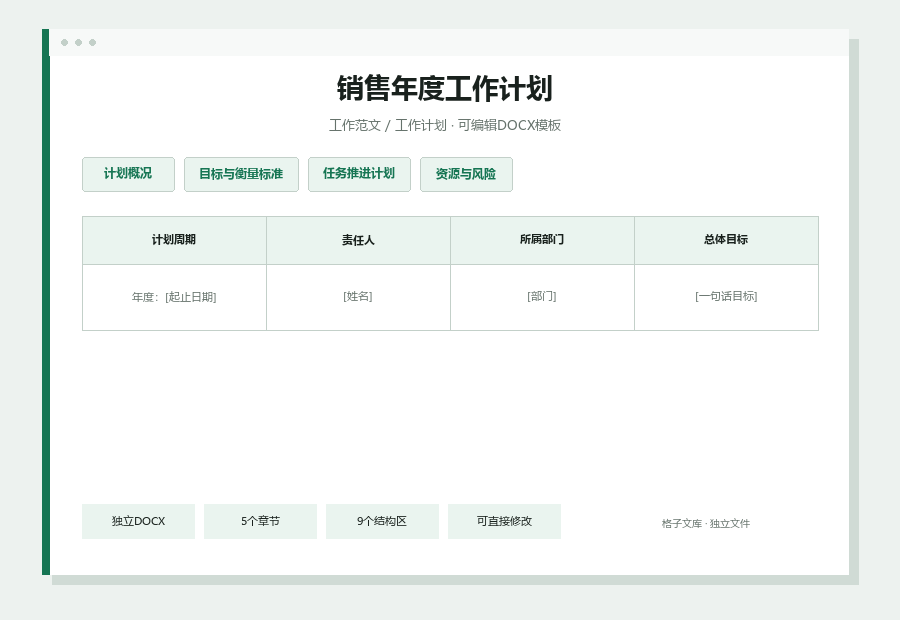Click the third window control dot
The width and height of the screenshot is (900, 620).
coord(92,42)
